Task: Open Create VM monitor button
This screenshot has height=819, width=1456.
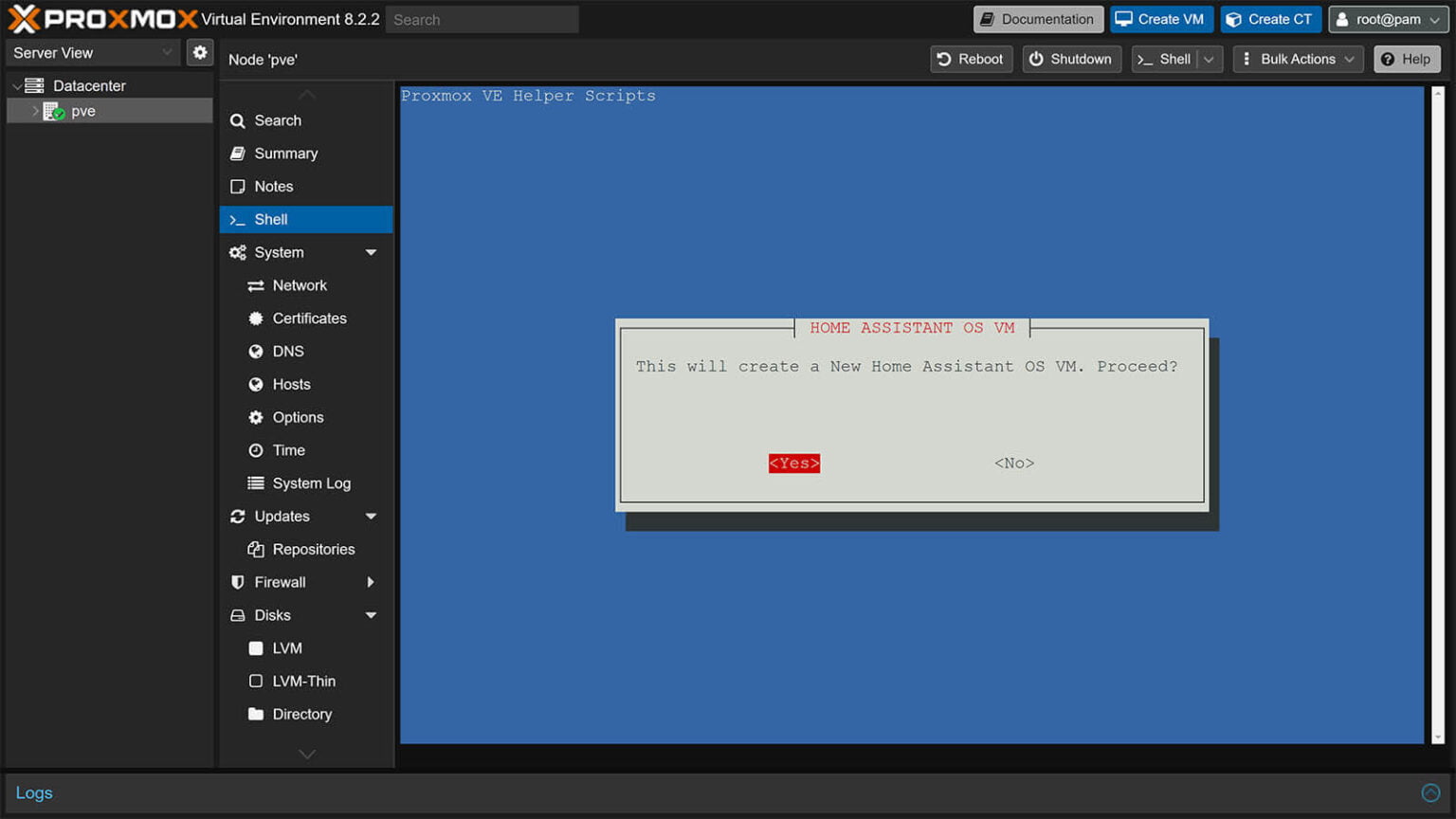Action: (x=1160, y=19)
